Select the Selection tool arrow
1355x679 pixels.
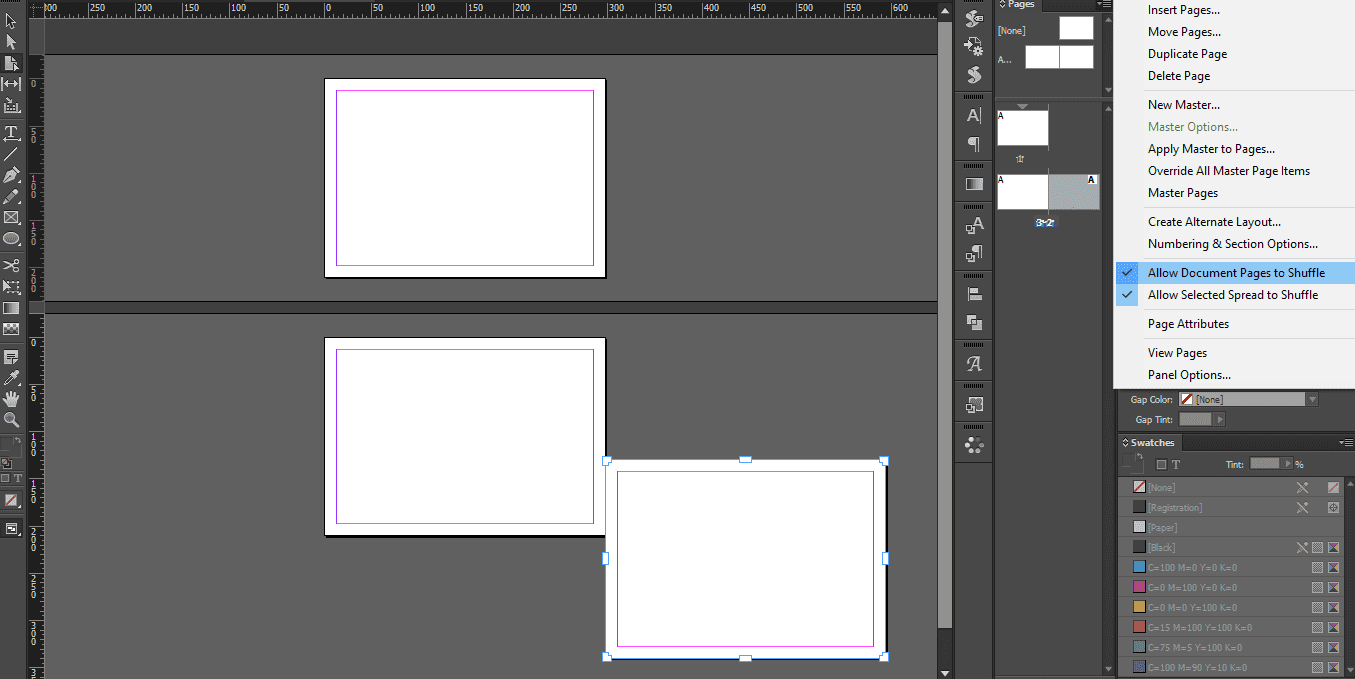pyautogui.click(x=11, y=21)
